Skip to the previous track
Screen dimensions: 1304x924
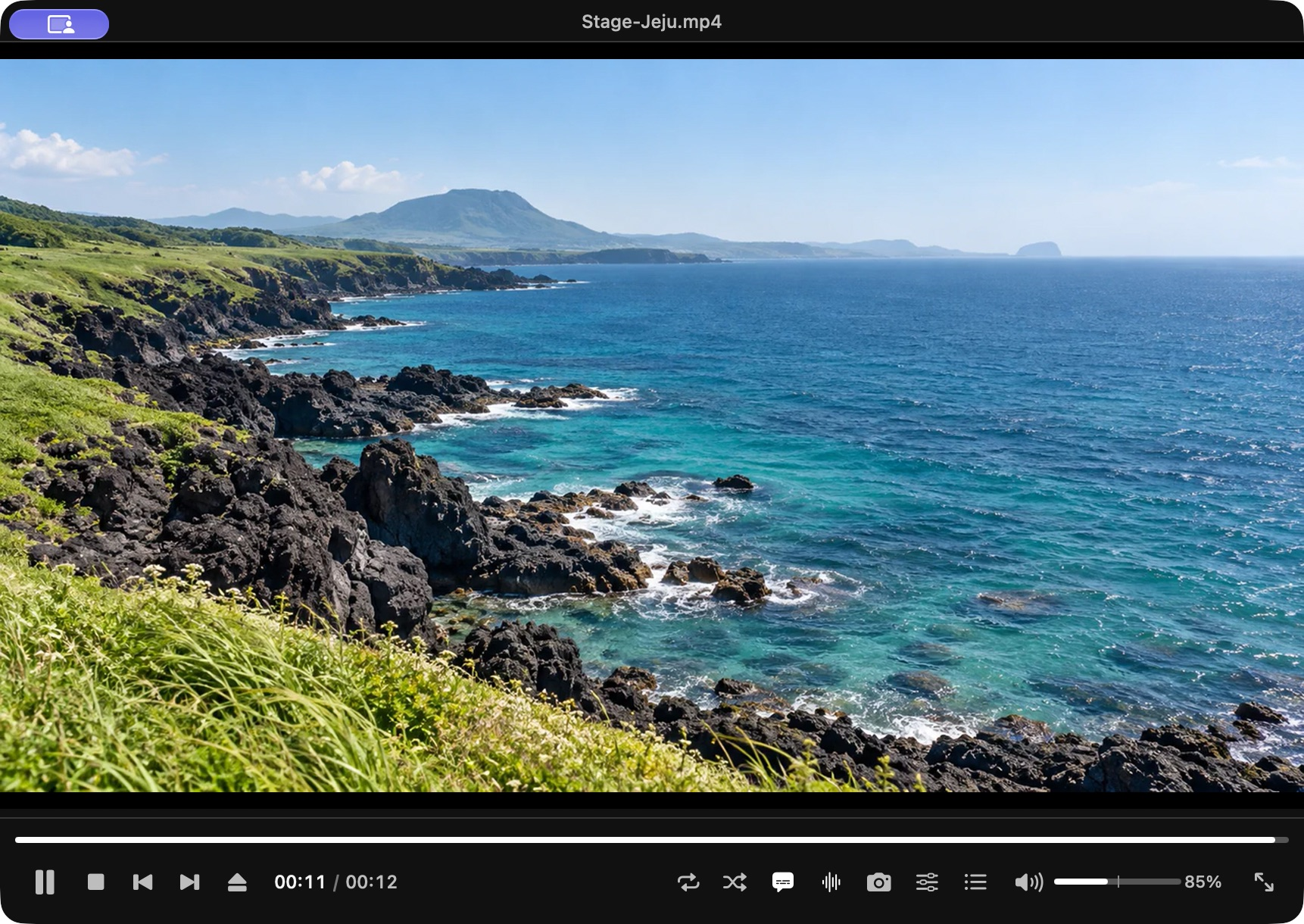(142, 882)
